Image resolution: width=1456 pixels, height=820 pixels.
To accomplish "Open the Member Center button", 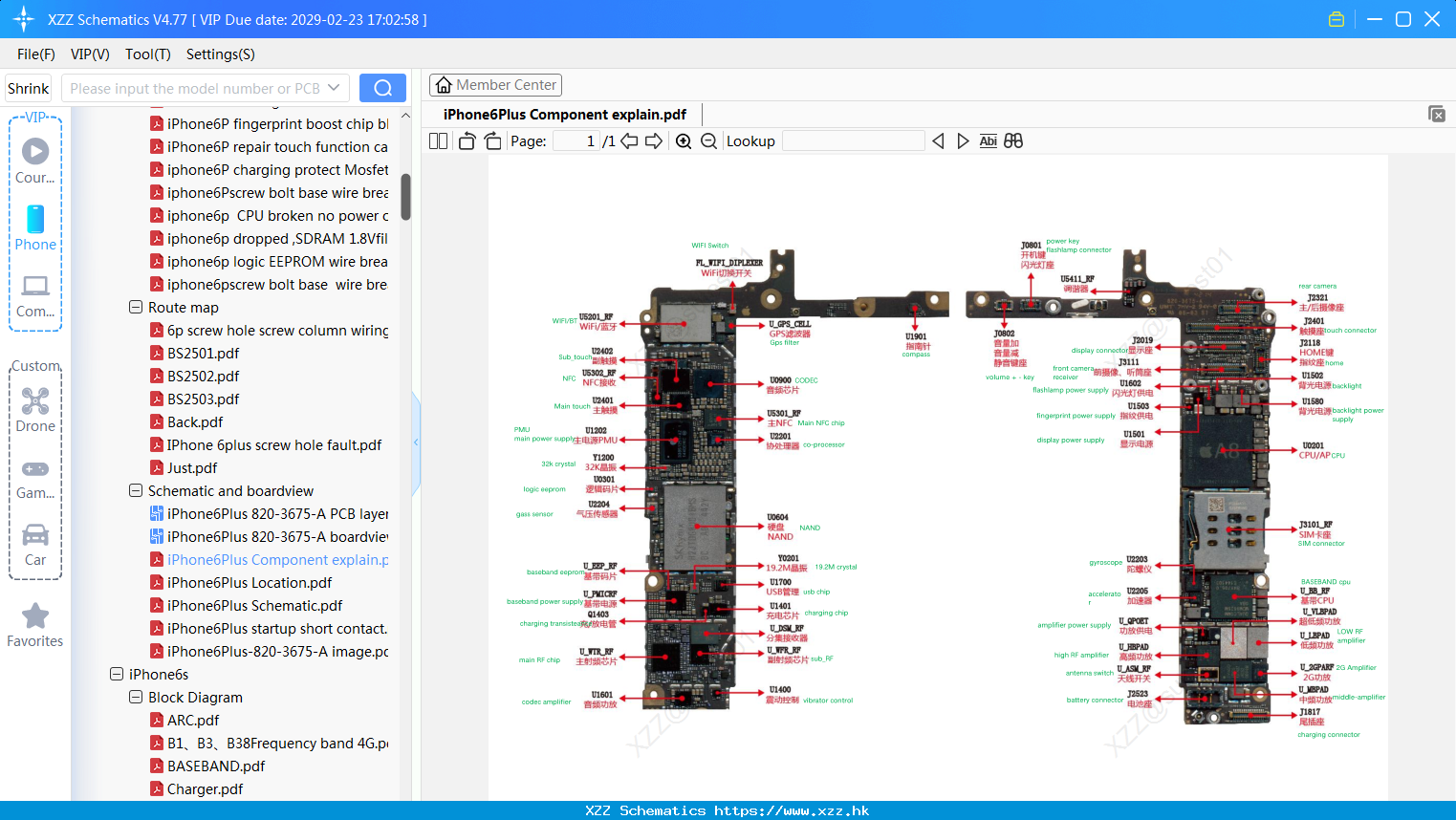I will click(495, 85).
